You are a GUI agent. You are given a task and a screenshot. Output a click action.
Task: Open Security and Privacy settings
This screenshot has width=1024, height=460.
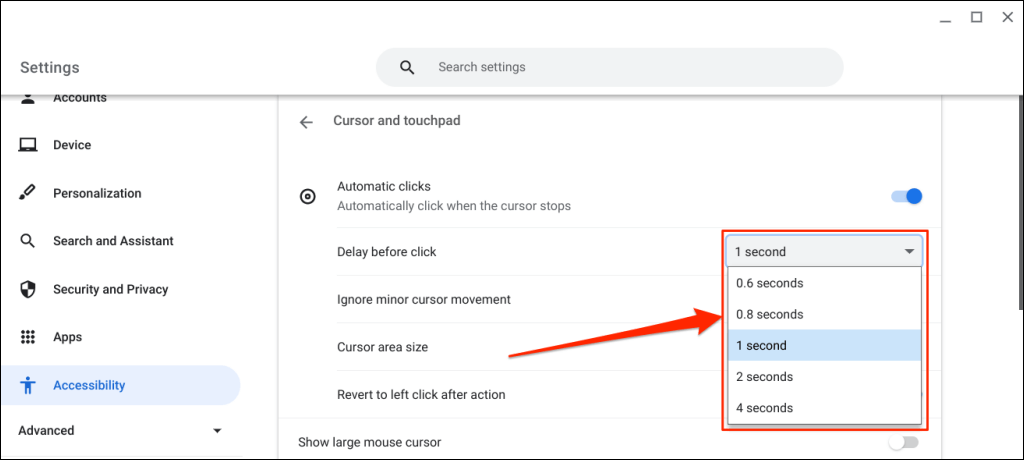coord(110,289)
